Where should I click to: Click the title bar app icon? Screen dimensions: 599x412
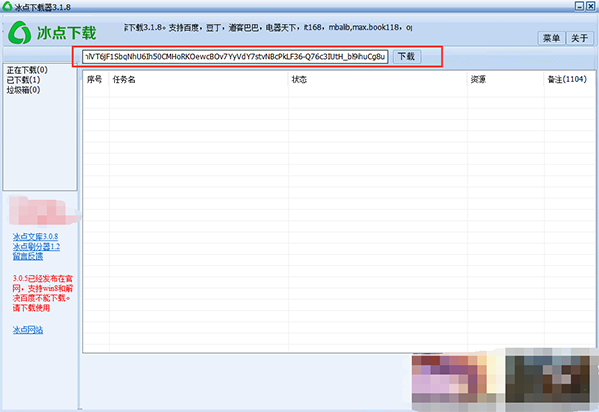click(7, 6)
